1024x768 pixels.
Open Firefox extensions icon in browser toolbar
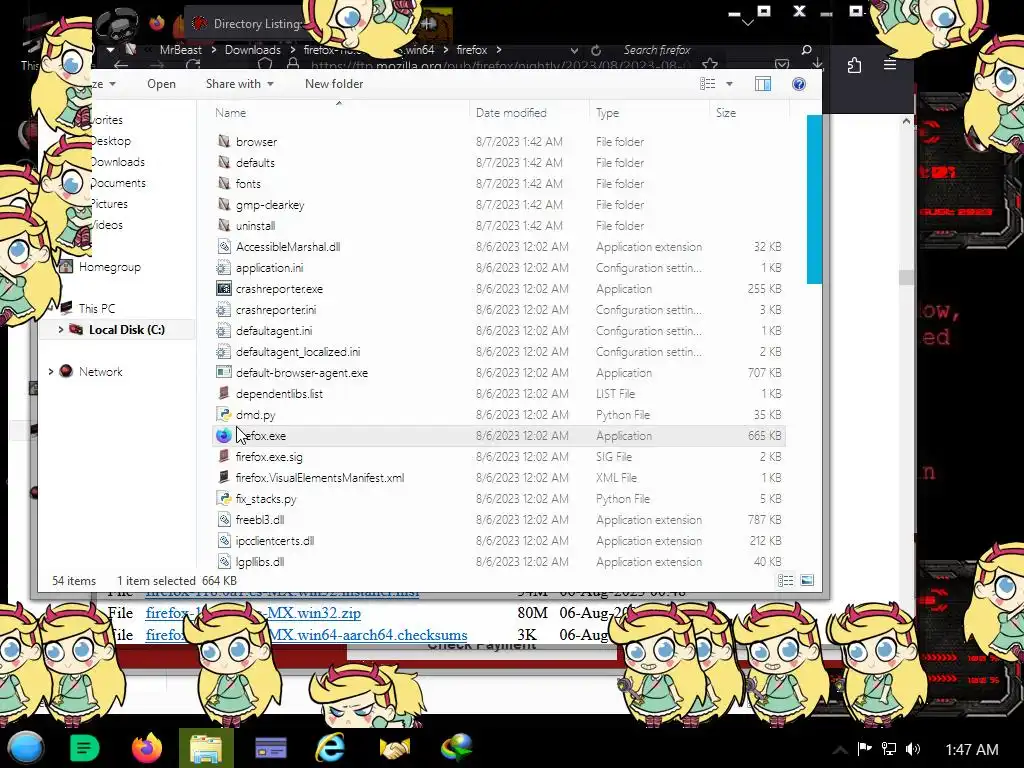(854, 65)
